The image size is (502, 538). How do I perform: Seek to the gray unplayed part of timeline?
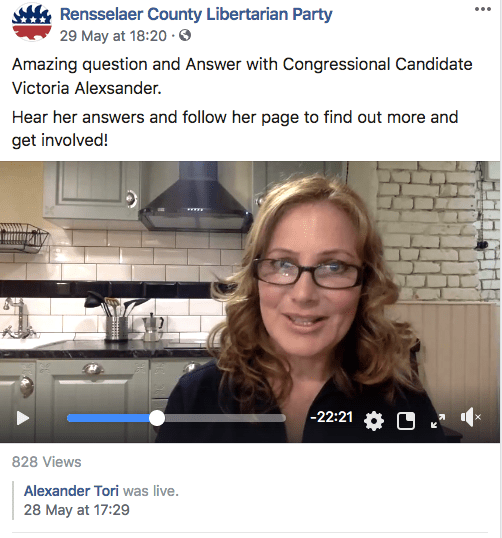pos(225,418)
